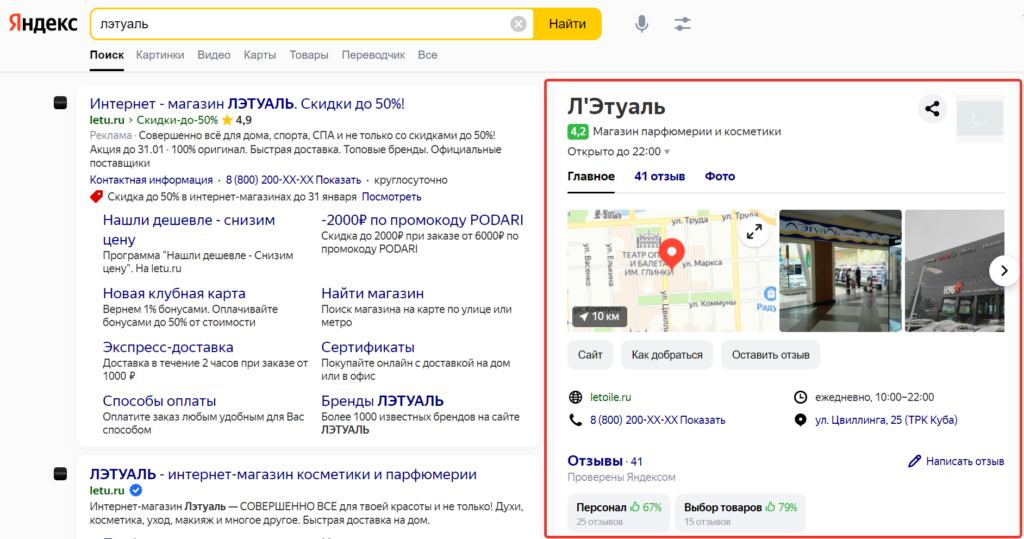Click the verified checkmark badge next to letu.ru
This screenshot has height=539, width=1024.
[136, 491]
